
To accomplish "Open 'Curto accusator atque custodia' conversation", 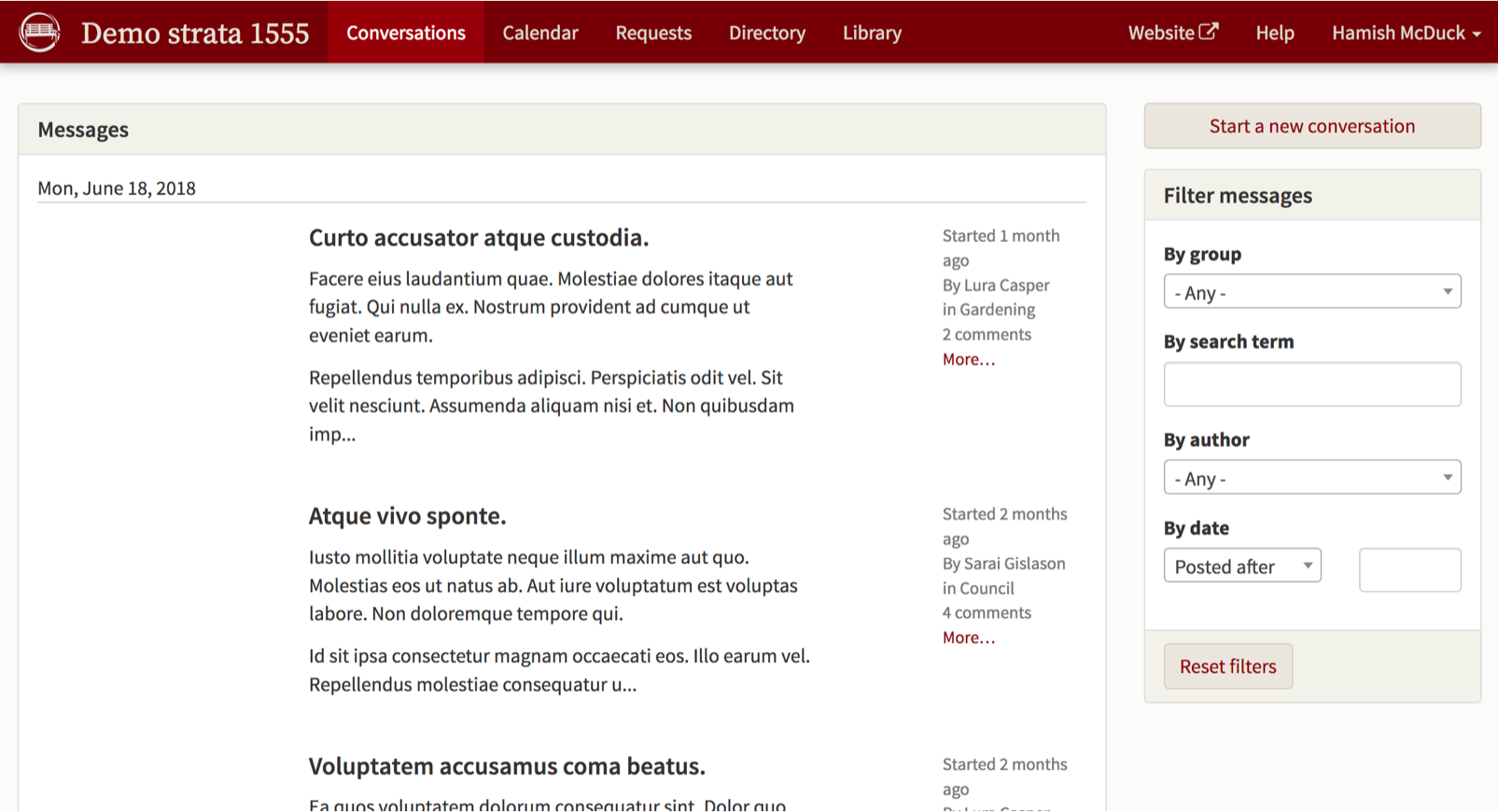I will pyautogui.click(x=478, y=238).
